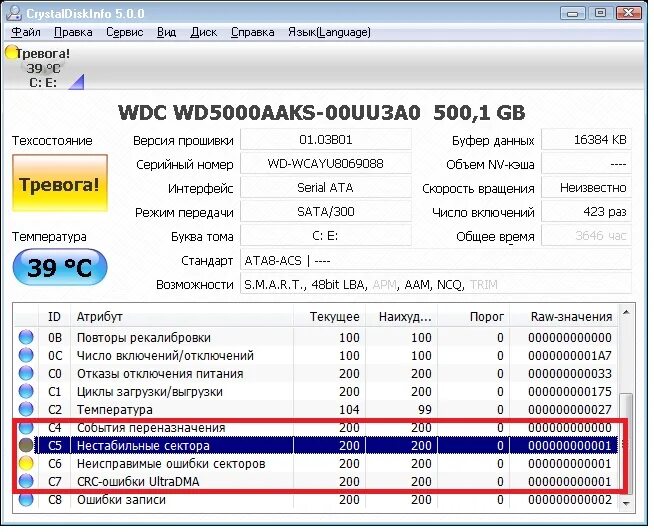Click the Raw-значения column header
The height and width of the screenshot is (532, 654).
coord(563,317)
